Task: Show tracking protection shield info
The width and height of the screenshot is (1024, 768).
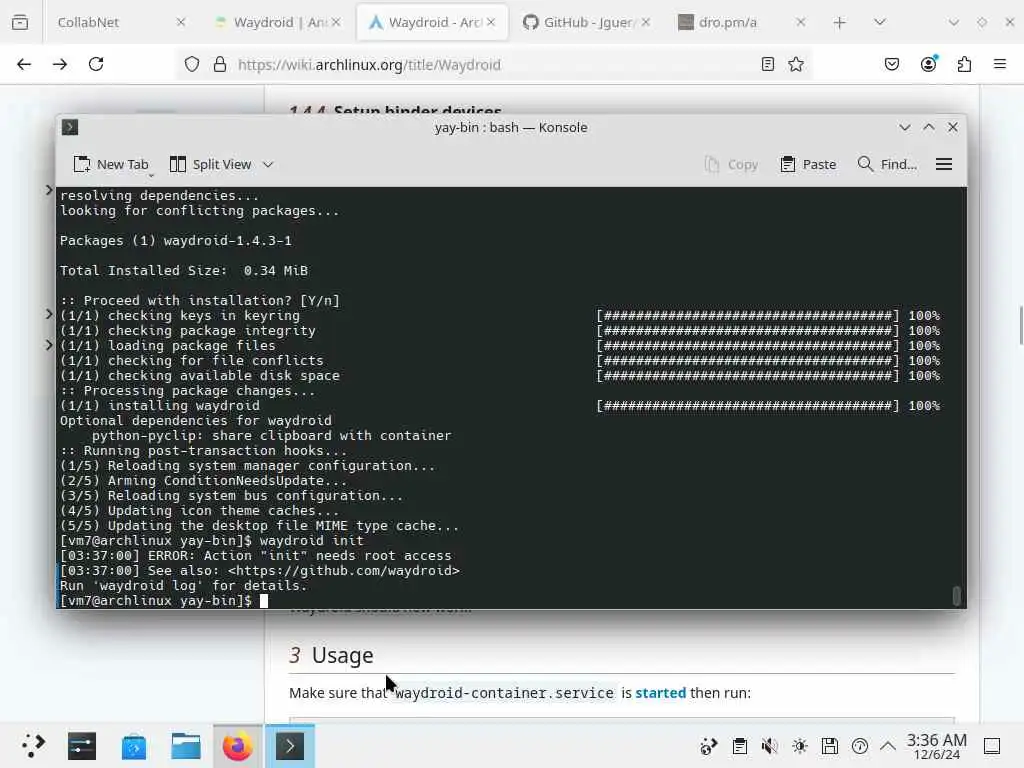Action: coord(191,64)
